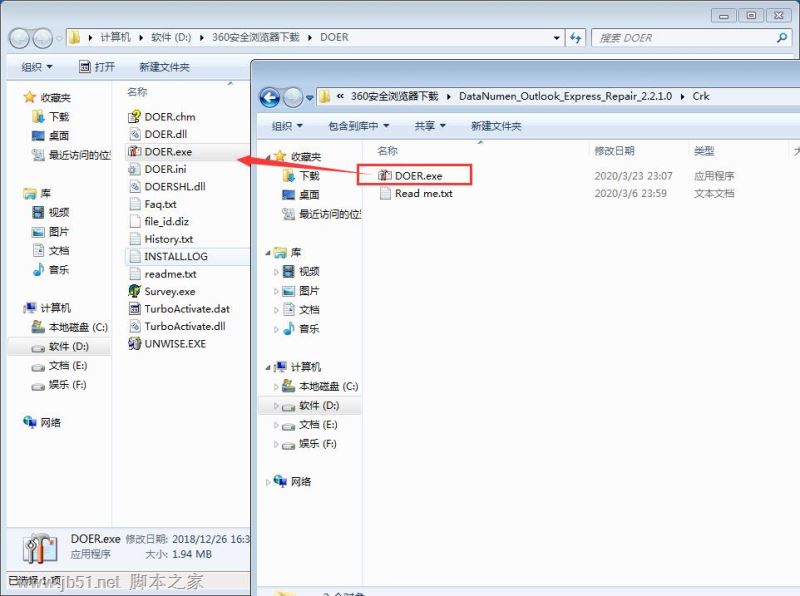Select the DOERSHL.dll file icon
Screen dimensions: 800x596
[134, 187]
